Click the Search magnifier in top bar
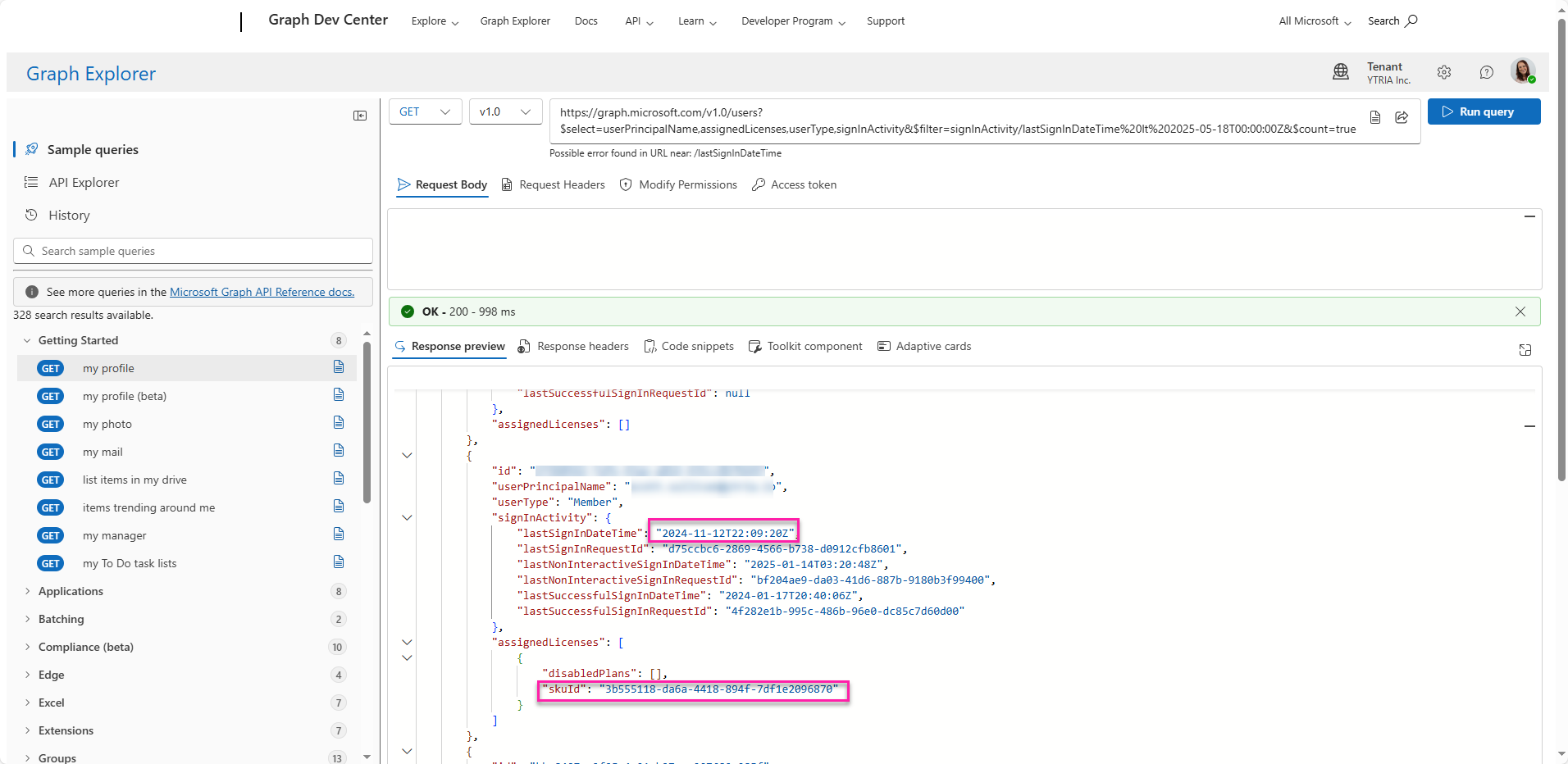This screenshot has width=1568, height=764. [x=1411, y=20]
